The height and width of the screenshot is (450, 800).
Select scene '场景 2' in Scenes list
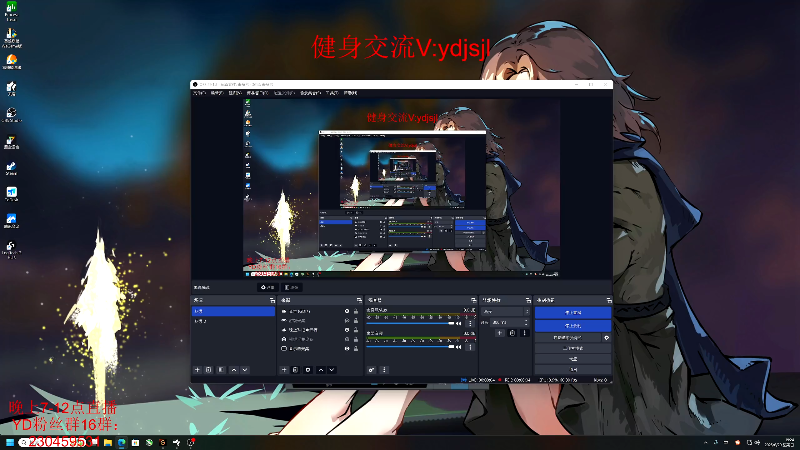coord(233,321)
